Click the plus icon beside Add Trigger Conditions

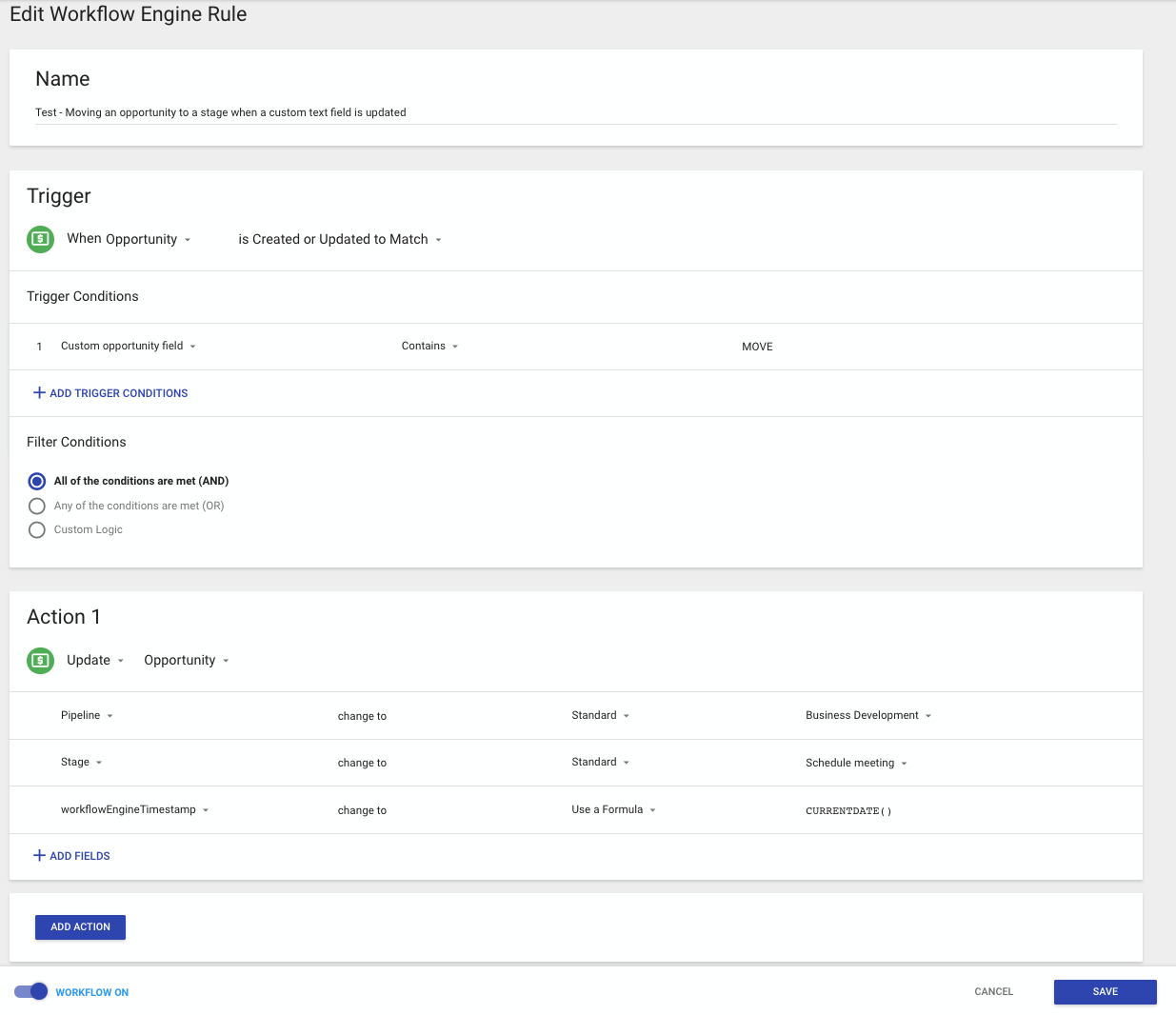click(x=39, y=392)
